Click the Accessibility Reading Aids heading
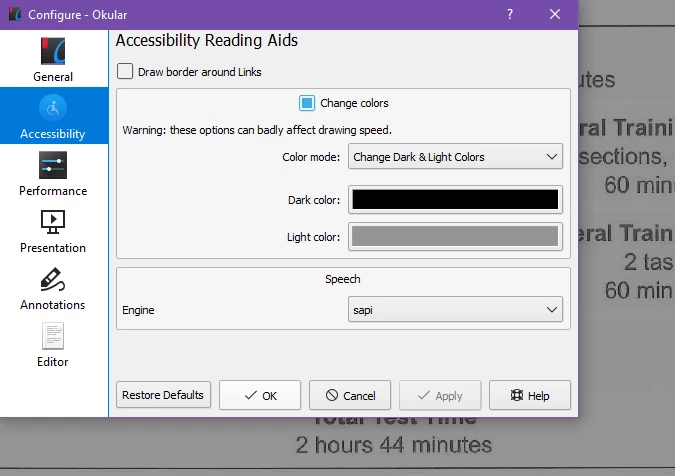 (x=207, y=40)
